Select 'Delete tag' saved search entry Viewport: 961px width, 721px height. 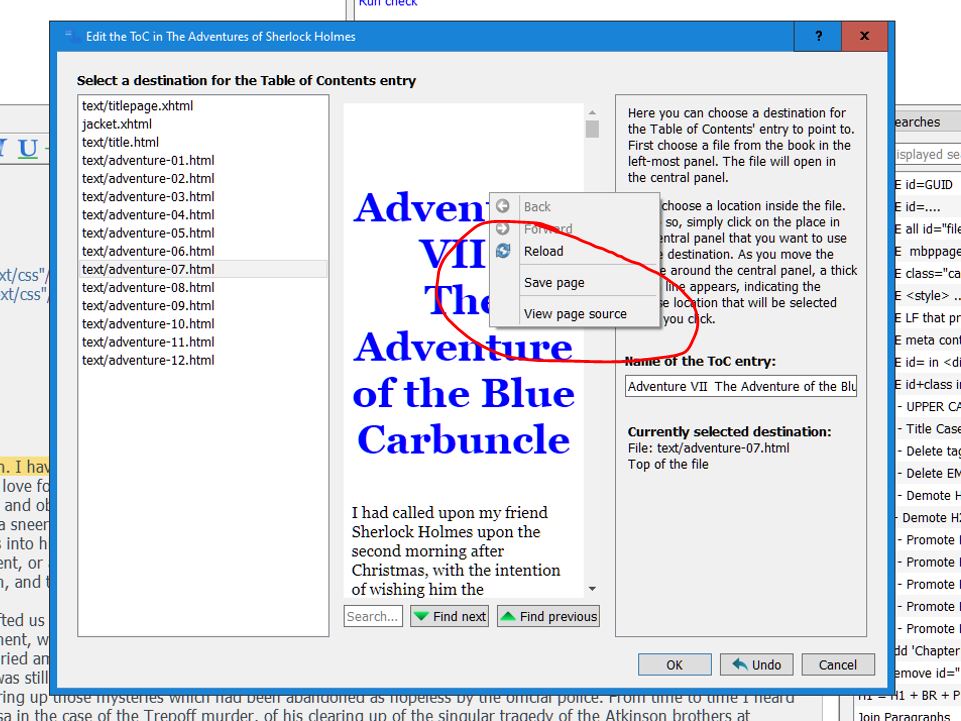tap(928, 451)
